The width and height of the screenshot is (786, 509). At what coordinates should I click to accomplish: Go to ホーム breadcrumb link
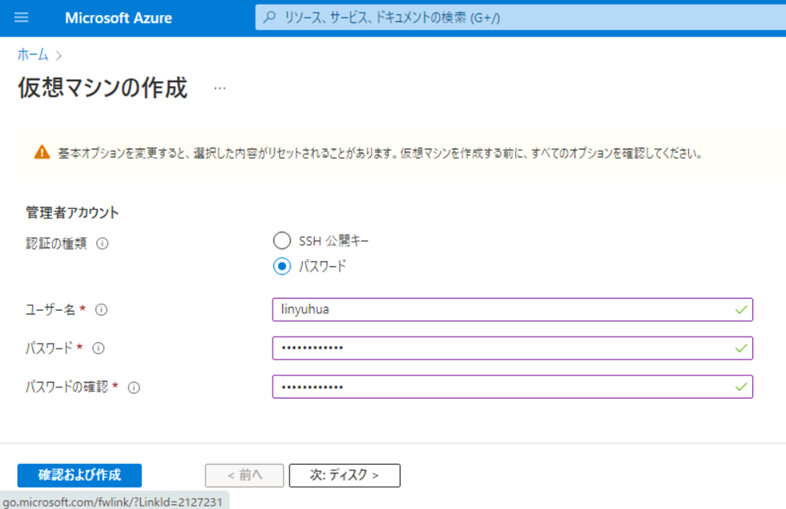33,54
